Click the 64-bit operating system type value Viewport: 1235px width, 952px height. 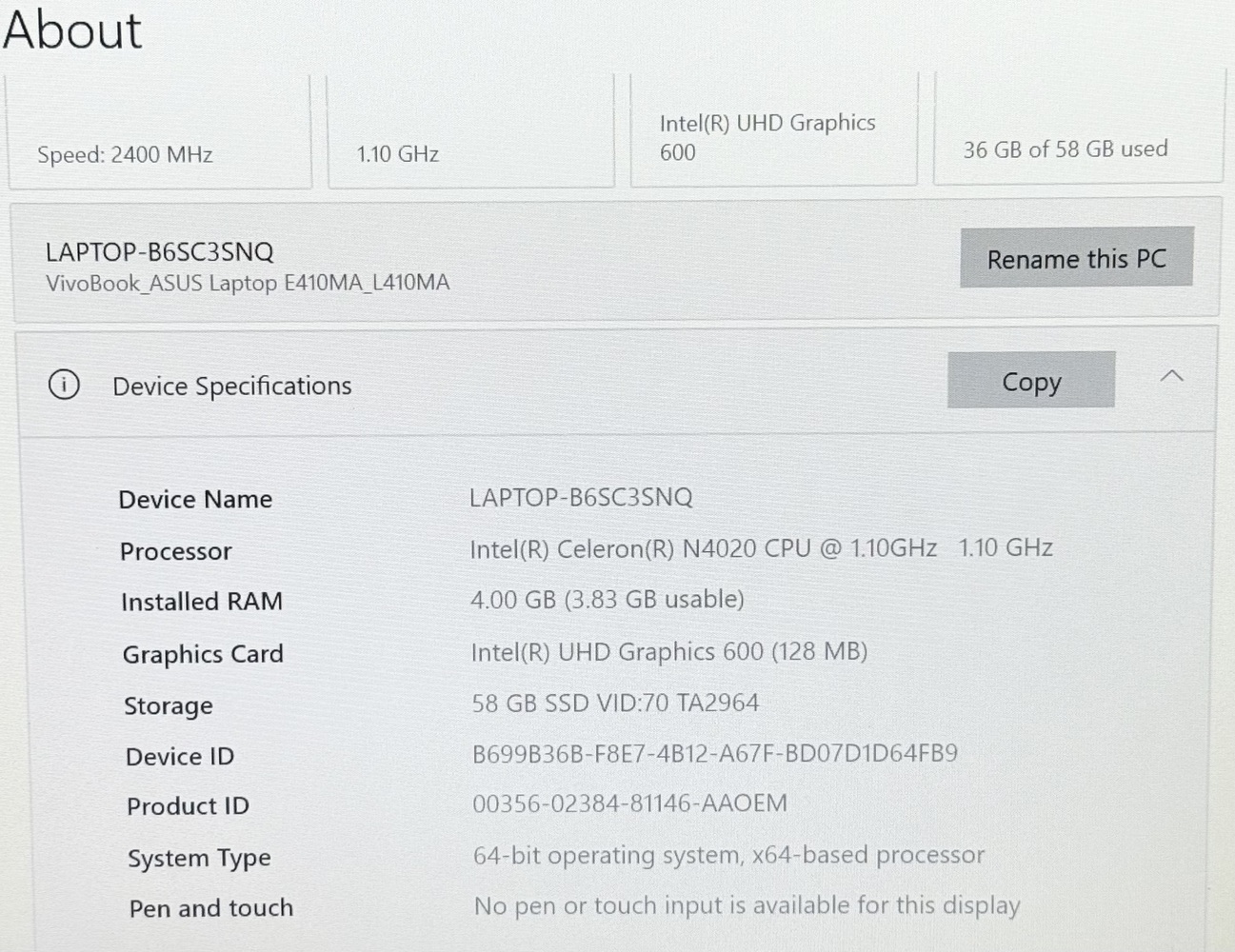pyautogui.click(x=728, y=855)
